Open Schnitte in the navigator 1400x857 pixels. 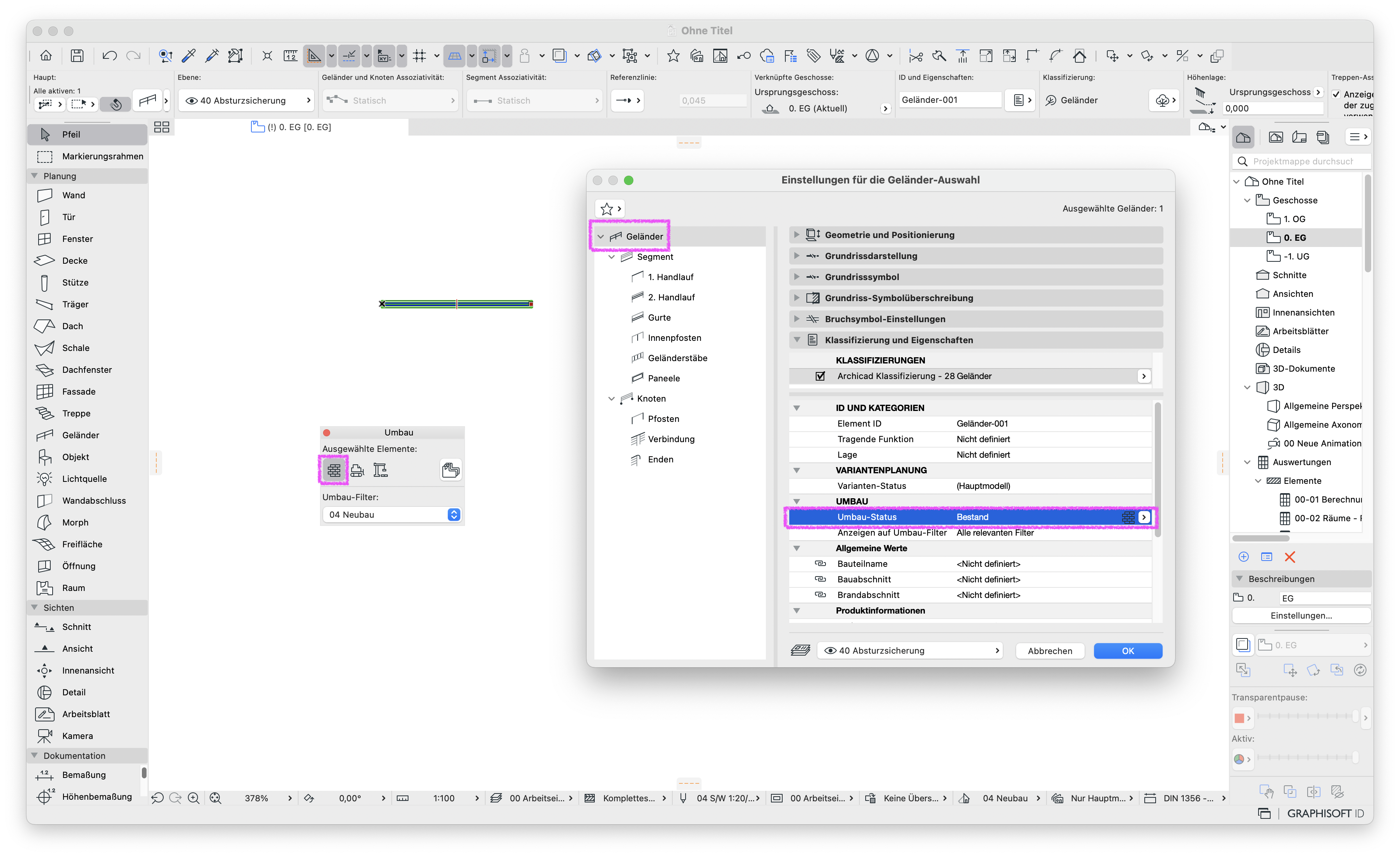[x=1289, y=275]
